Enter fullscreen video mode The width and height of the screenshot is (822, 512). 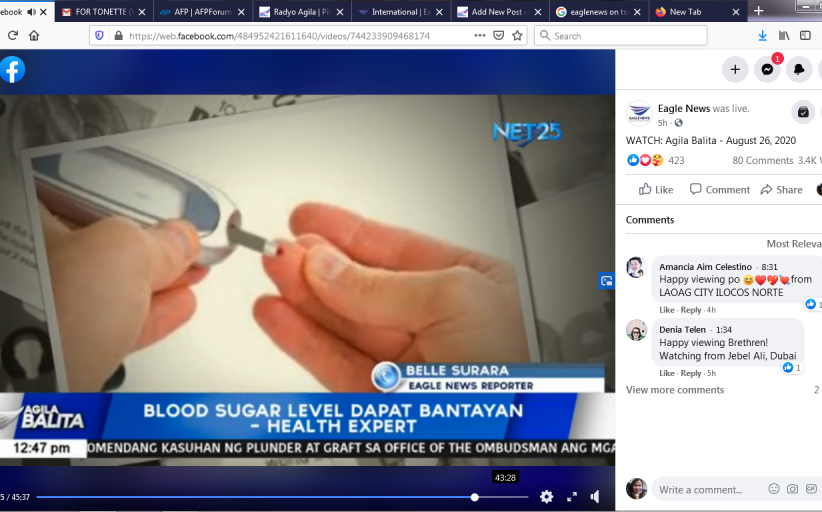(572, 496)
